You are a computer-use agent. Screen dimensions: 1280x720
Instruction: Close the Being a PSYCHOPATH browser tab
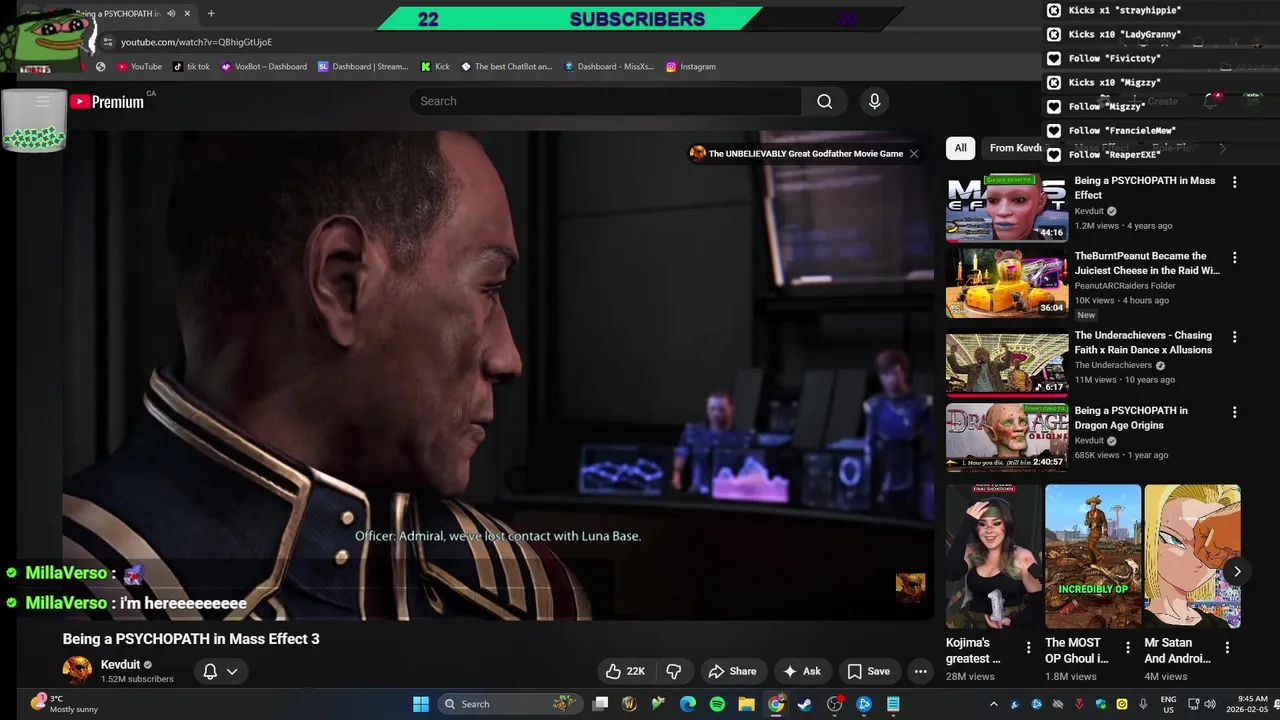pos(187,14)
